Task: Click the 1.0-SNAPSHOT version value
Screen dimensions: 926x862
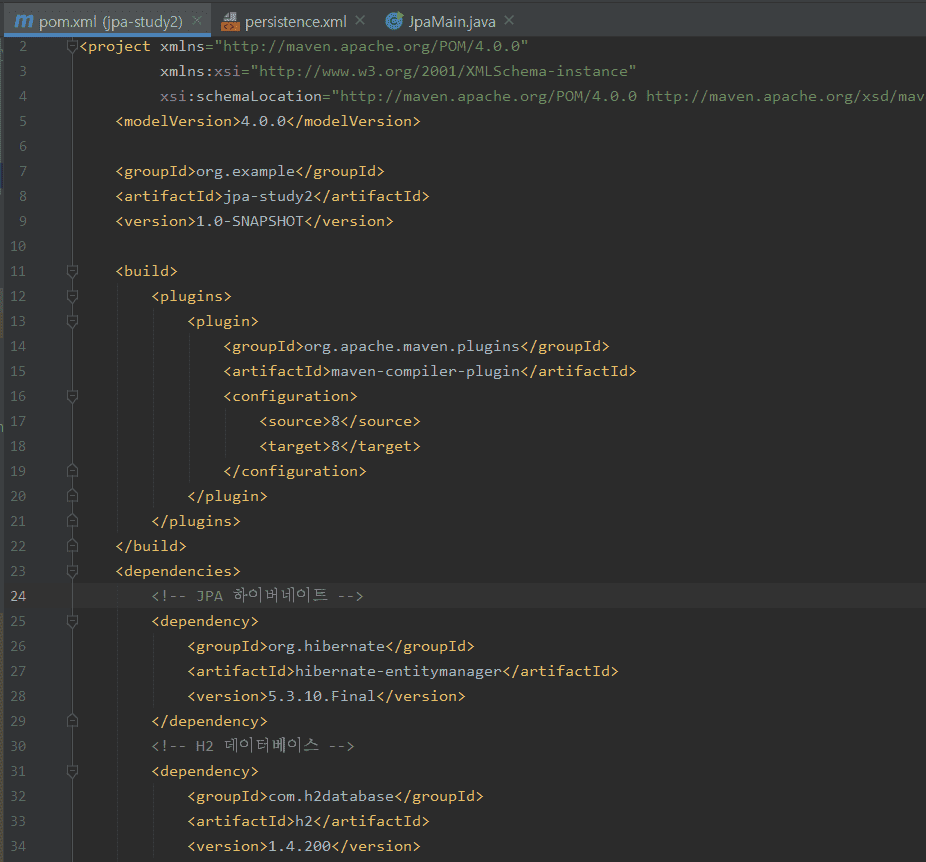Action: point(250,221)
